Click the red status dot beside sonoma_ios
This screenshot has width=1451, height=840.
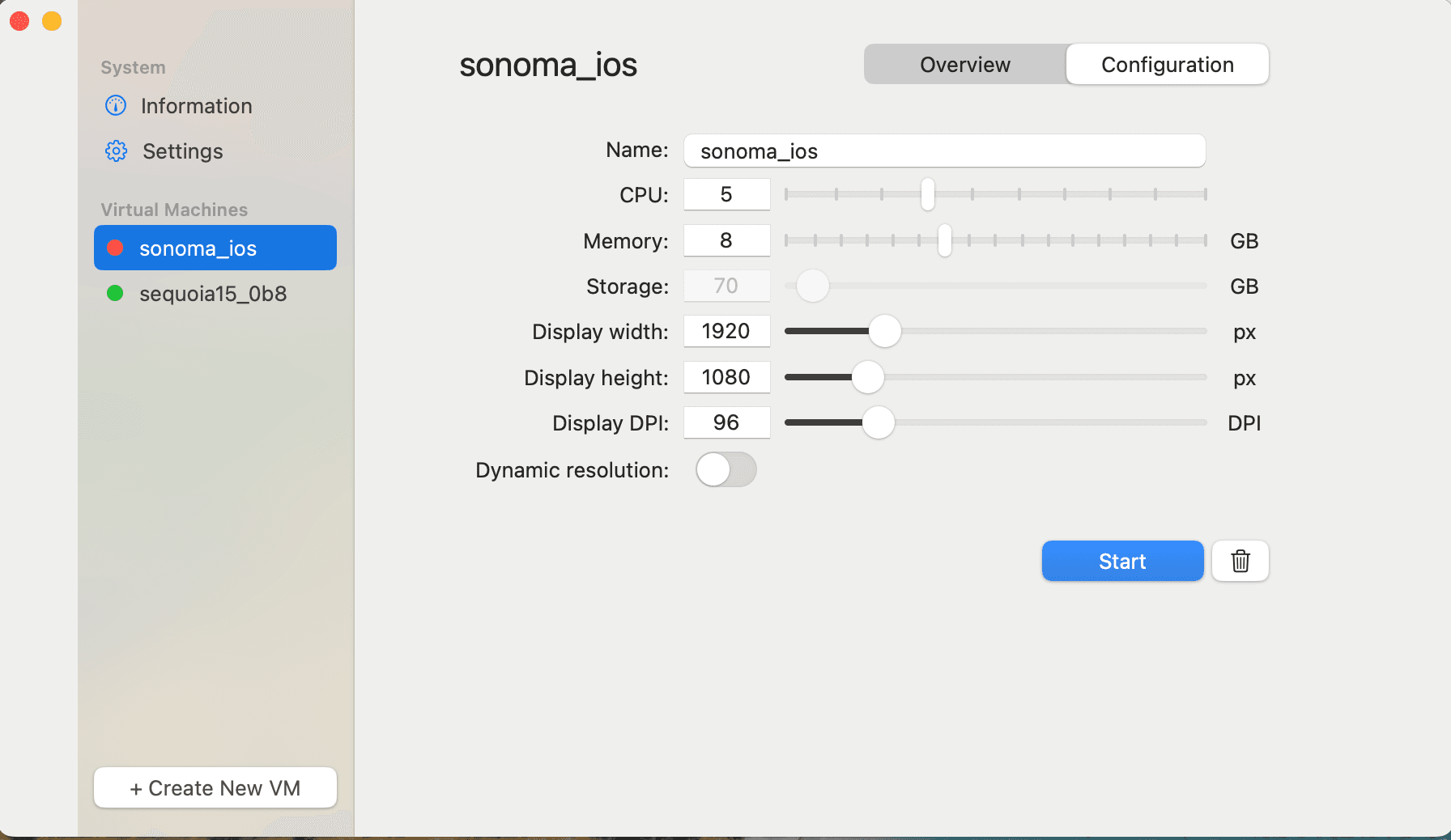(x=114, y=248)
